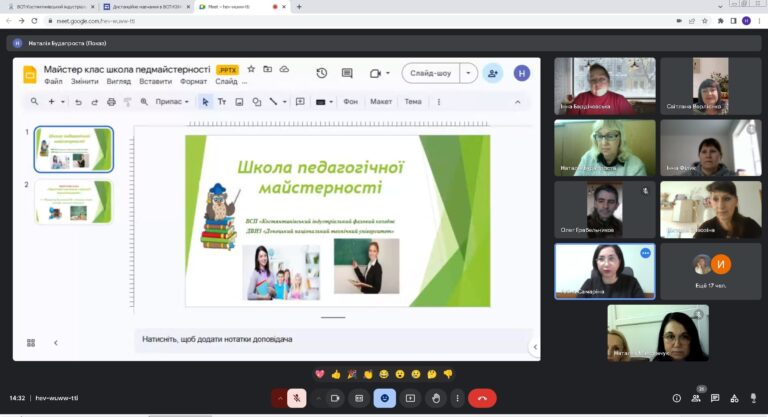Open the Припас zoom dropdown
This screenshot has width=768, height=417.
pyautogui.click(x=172, y=102)
